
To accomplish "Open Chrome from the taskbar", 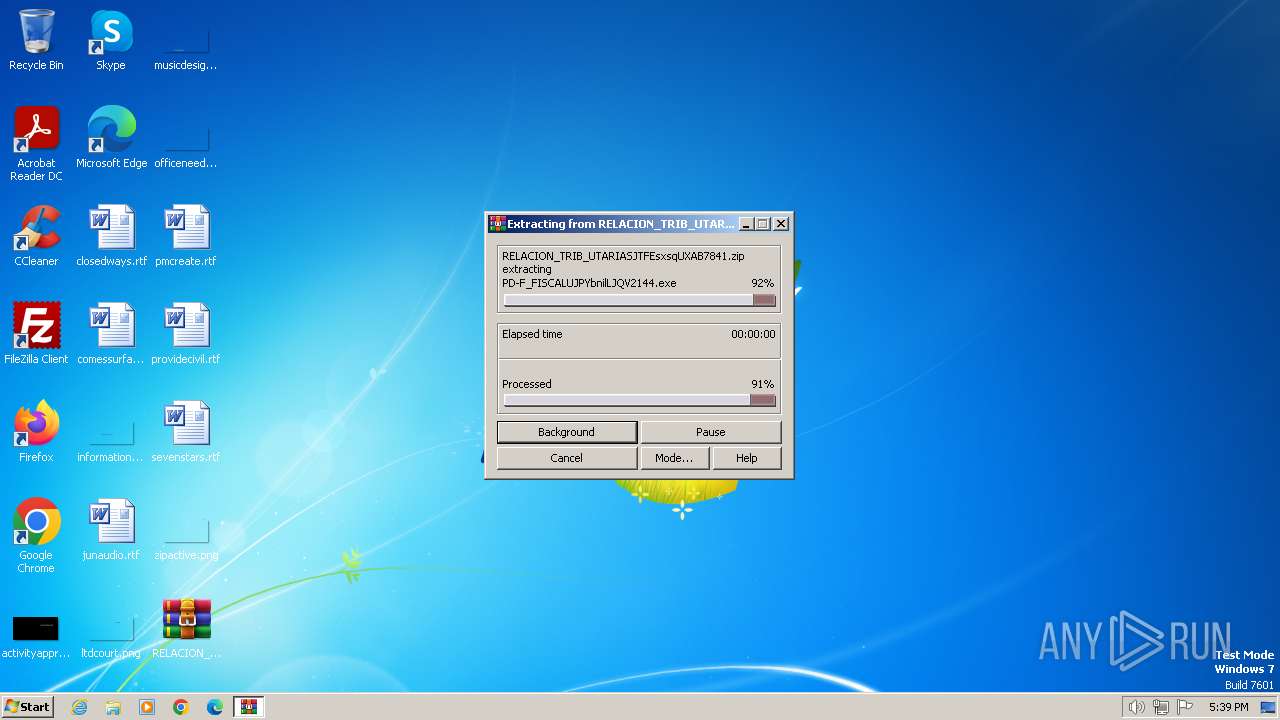I will pos(181,707).
